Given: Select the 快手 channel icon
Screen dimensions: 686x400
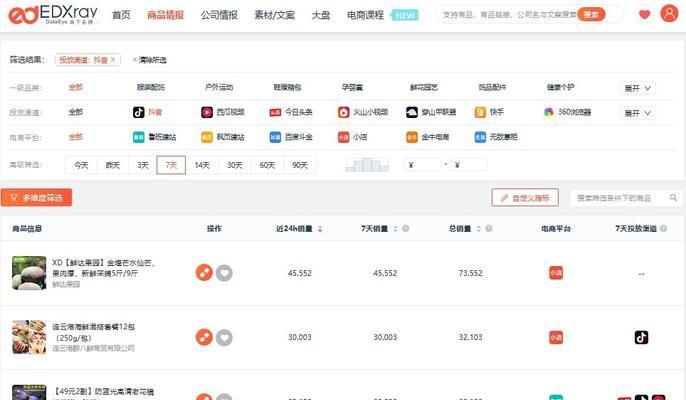Looking at the screenshot, I should [480, 112].
